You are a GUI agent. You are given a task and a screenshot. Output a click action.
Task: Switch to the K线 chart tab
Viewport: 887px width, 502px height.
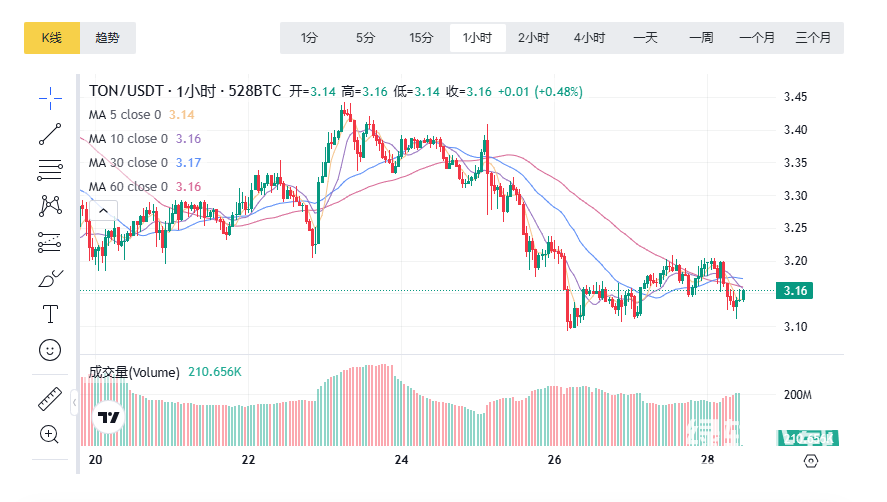pyautogui.click(x=51, y=38)
